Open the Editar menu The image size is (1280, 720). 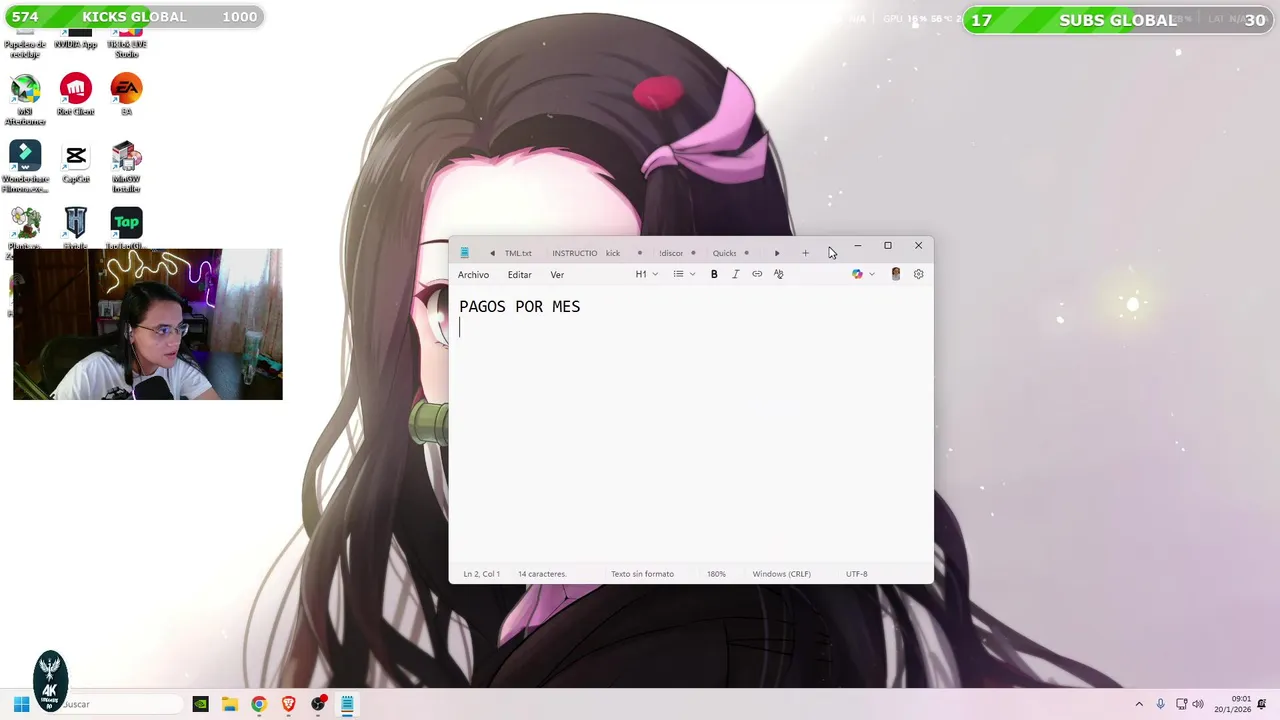[519, 275]
